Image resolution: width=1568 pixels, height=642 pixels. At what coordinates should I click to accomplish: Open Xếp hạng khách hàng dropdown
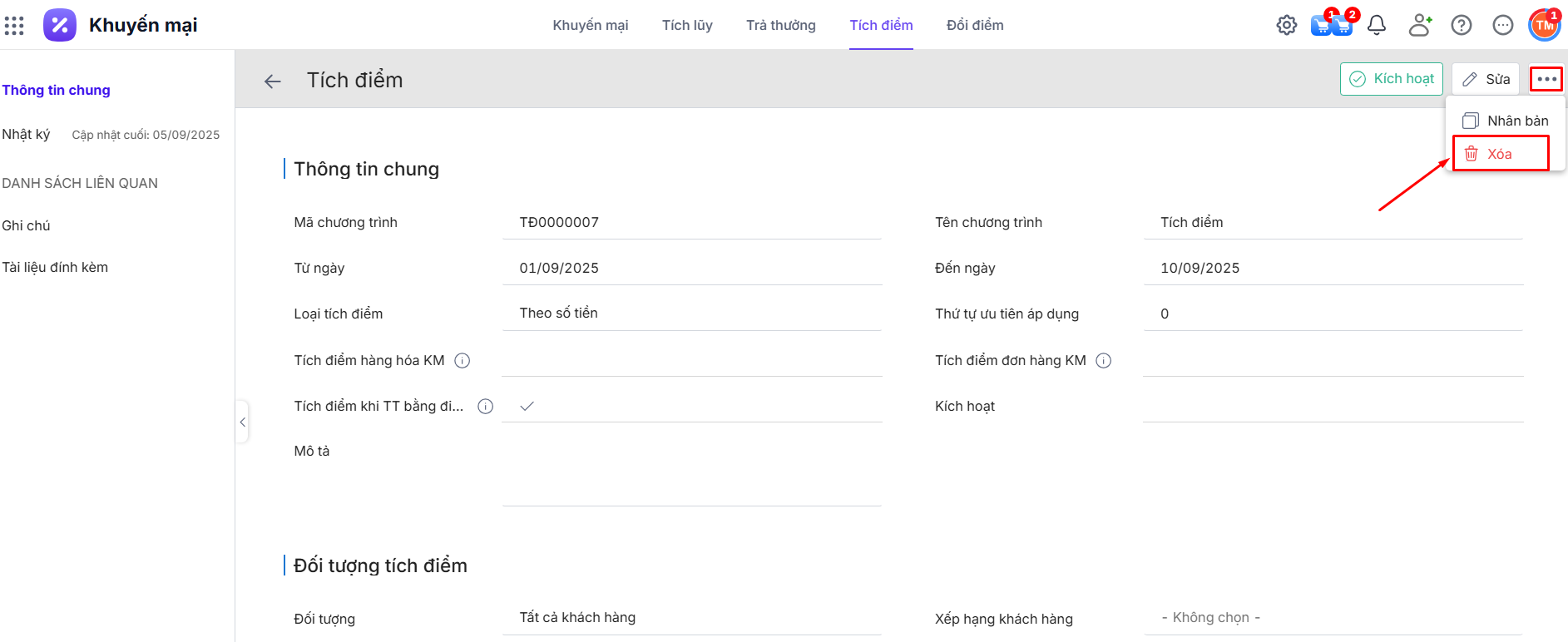click(x=1331, y=618)
